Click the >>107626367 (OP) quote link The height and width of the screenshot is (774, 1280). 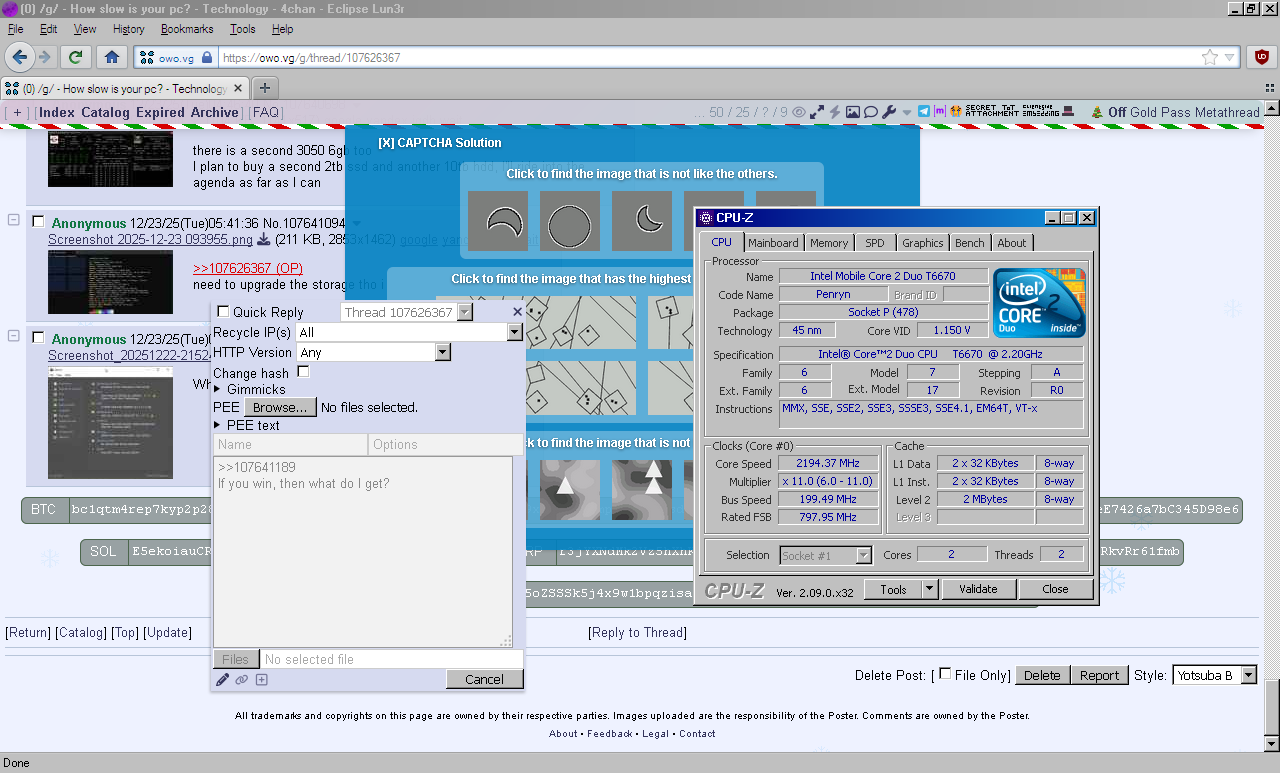[x=248, y=268]
